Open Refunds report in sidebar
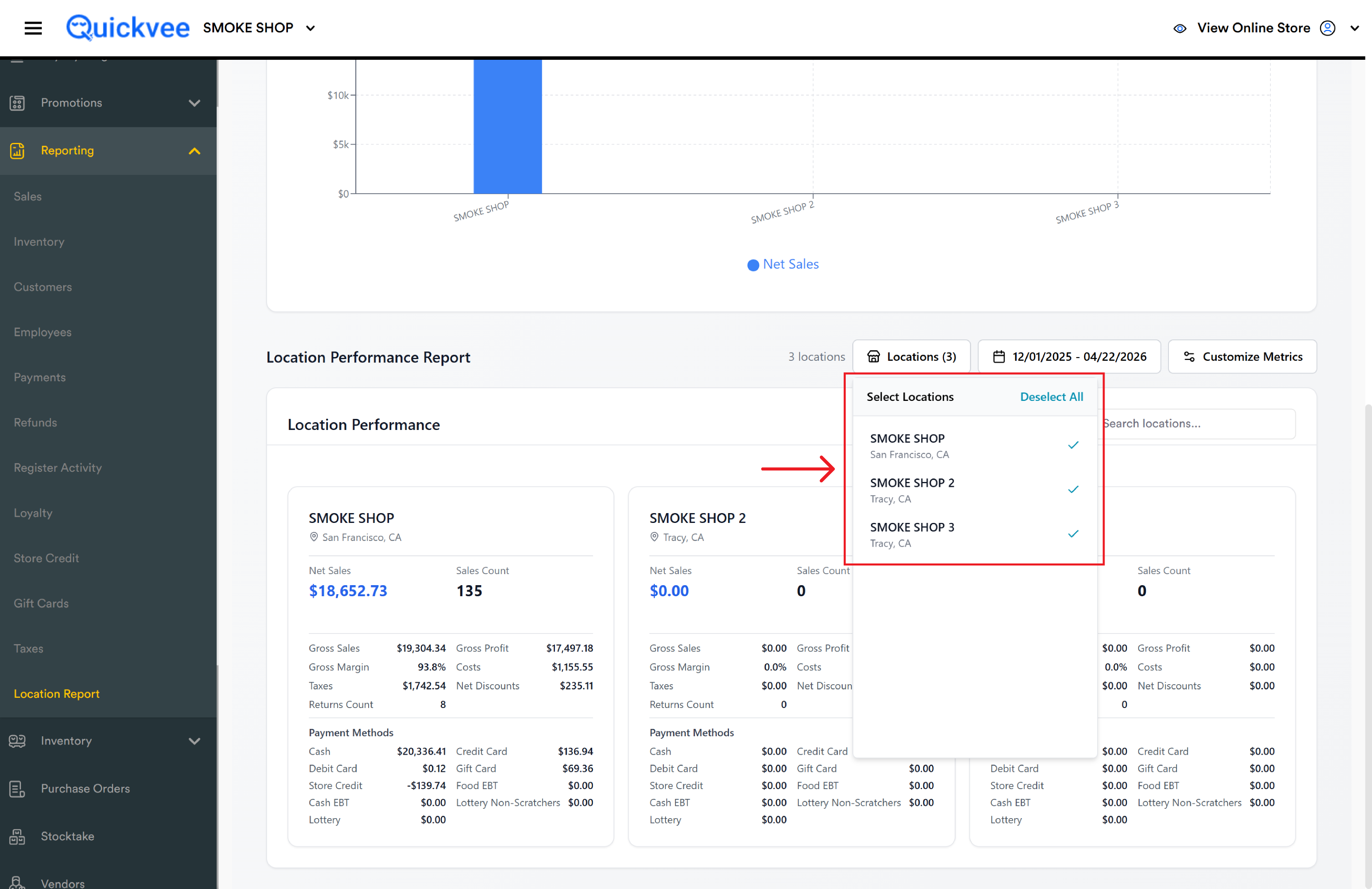This screenshot has height=889, width=1372. (x=35, y=423)
